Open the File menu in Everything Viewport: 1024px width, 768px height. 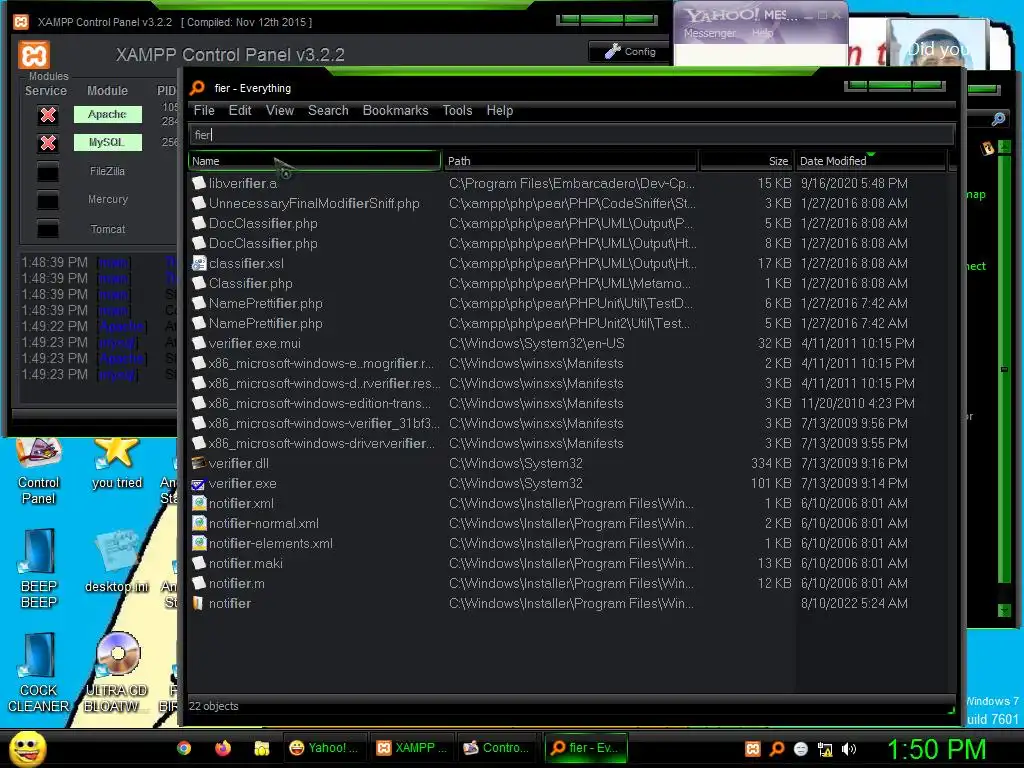204,110
